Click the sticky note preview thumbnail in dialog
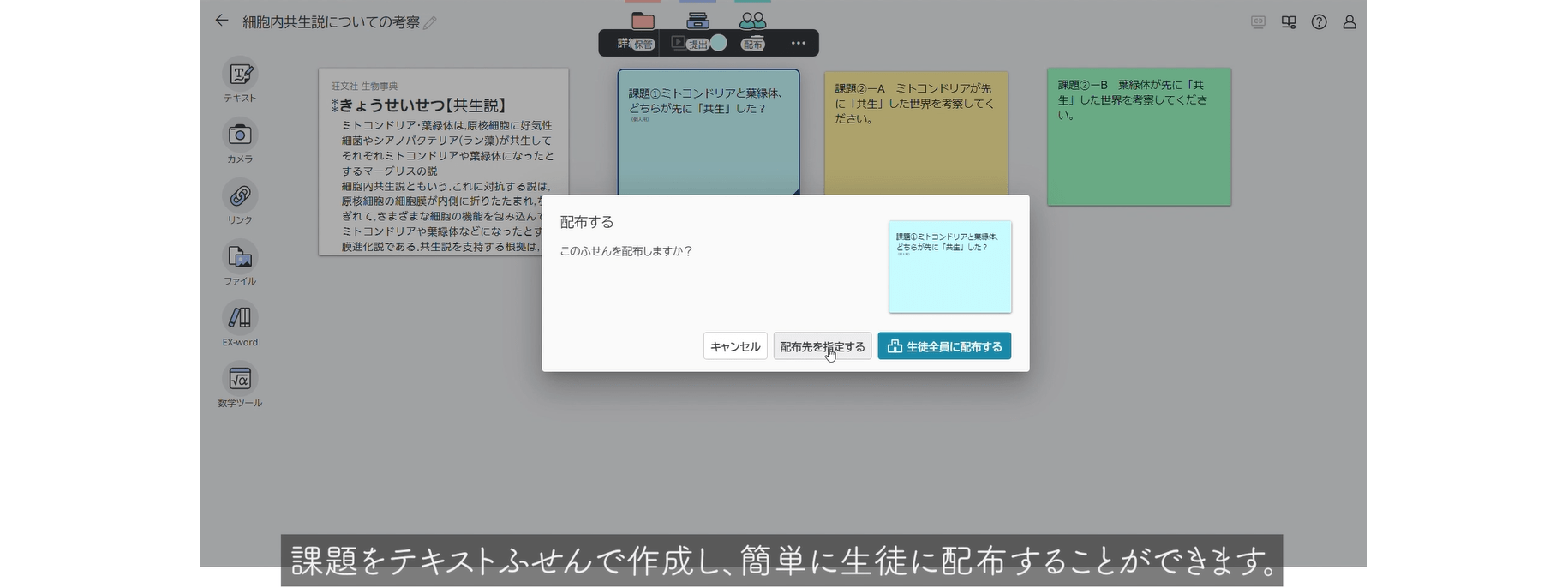 [x=949, y=267]
